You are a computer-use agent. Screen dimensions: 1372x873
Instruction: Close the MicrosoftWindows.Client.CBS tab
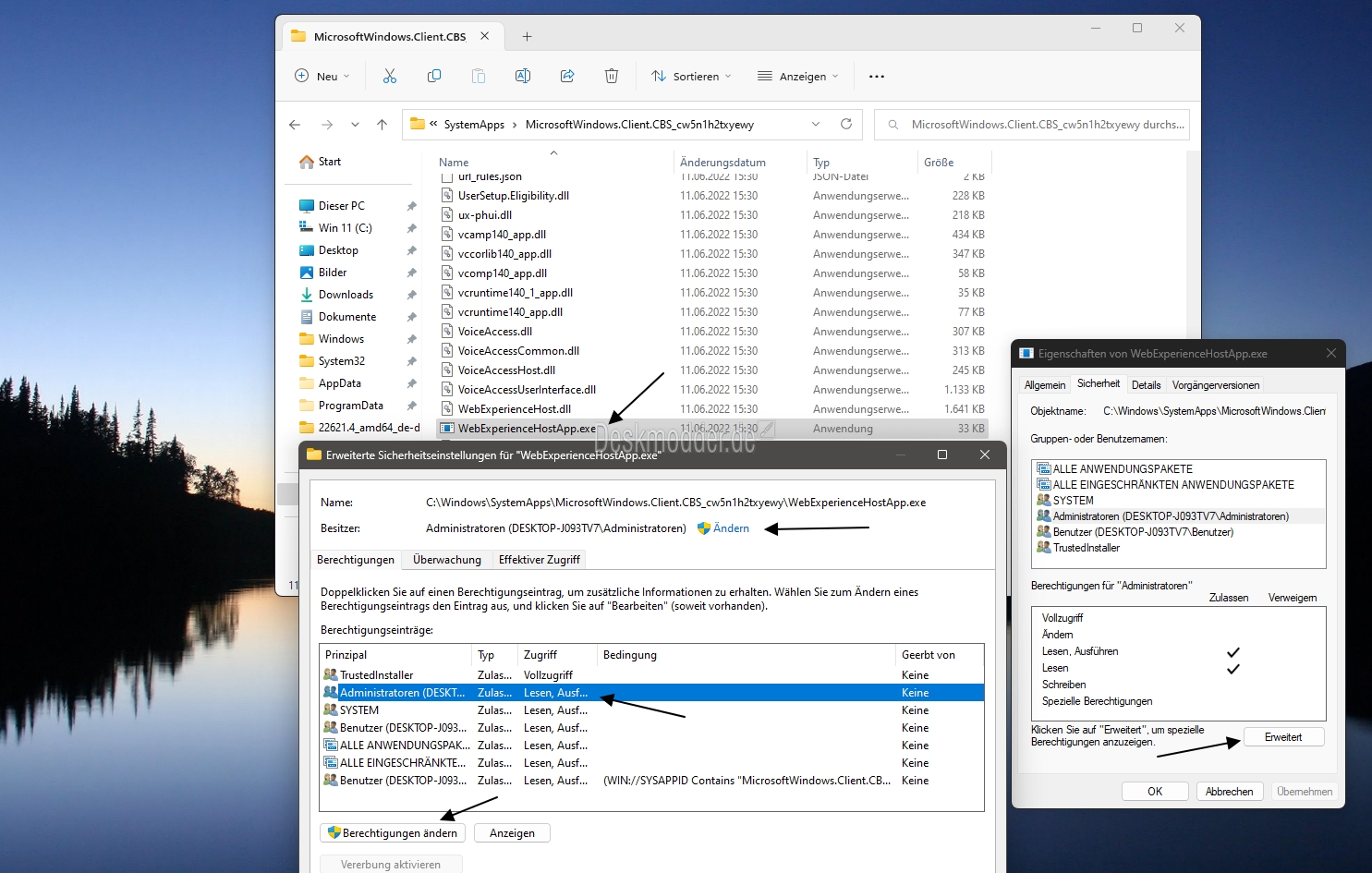[x=485, y=36]
